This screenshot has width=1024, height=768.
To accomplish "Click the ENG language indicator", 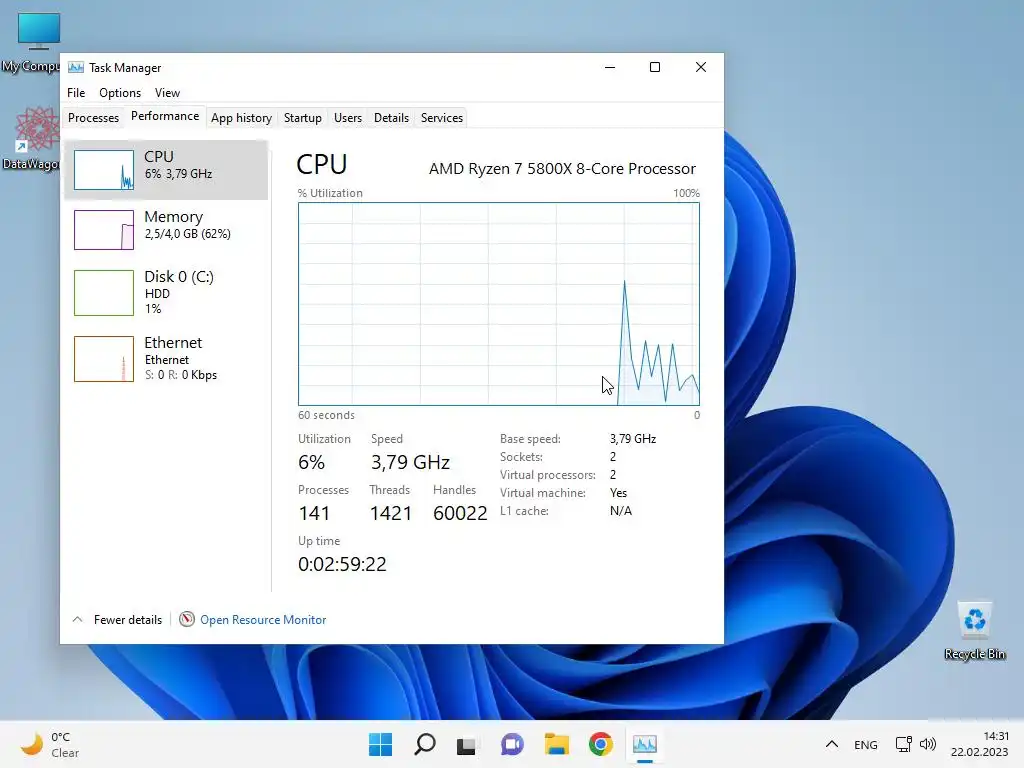I will (865, 744).
